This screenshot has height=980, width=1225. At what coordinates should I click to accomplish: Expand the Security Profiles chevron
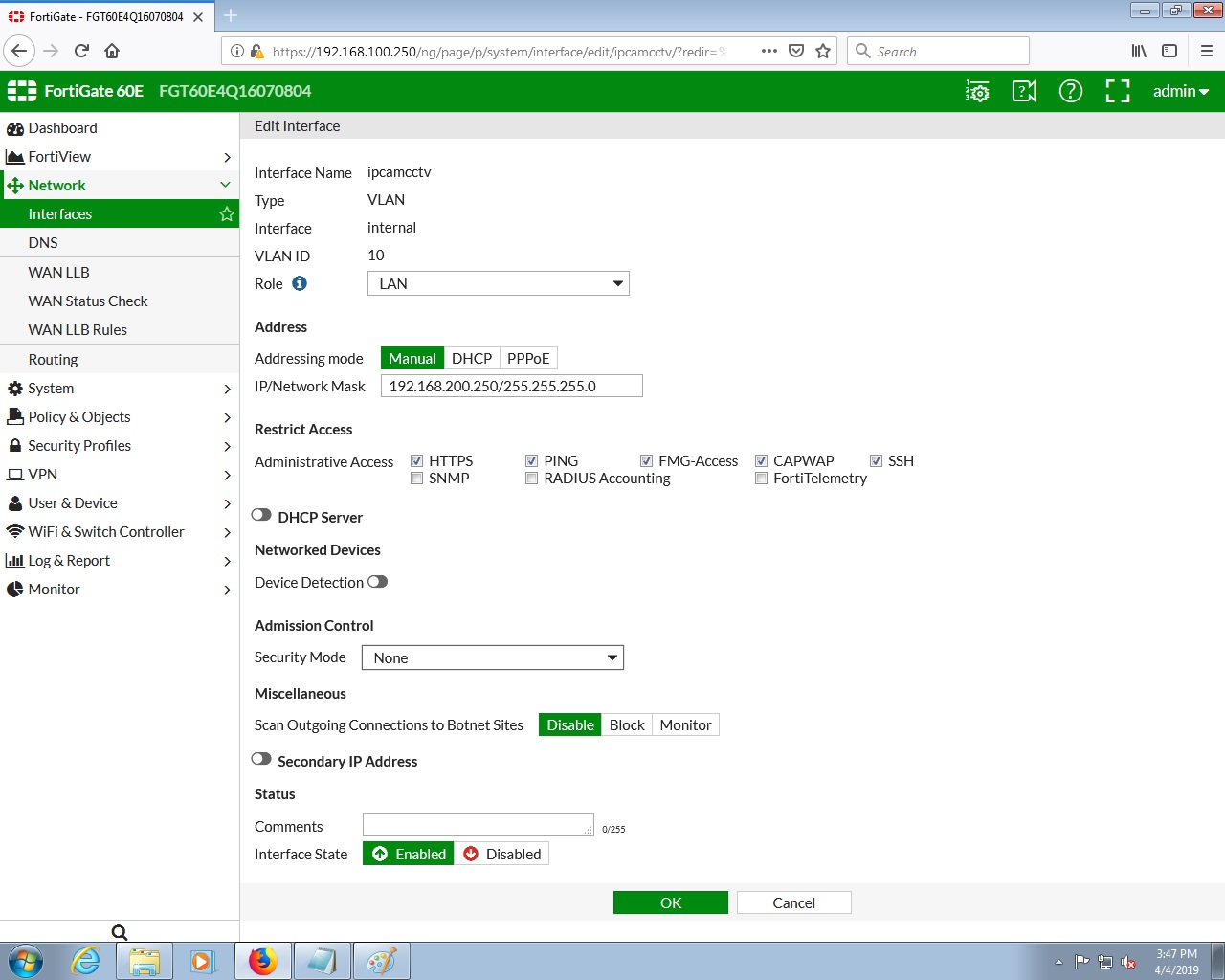227,446
